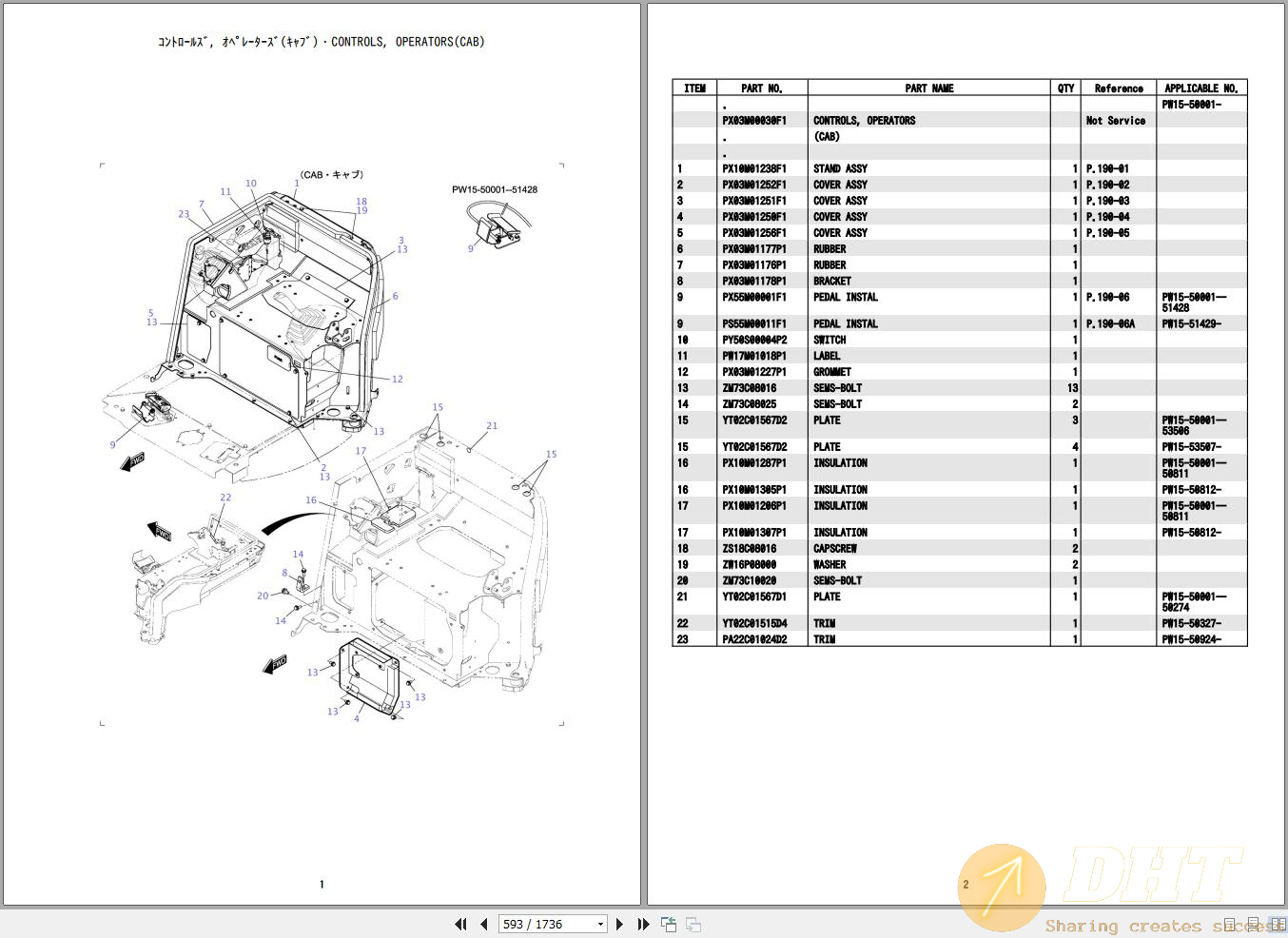Image resolution: width=1288 pixels, height=938 pixels.
Task: Open the page number dropdown arrow
Action: [x=600, y=925]
